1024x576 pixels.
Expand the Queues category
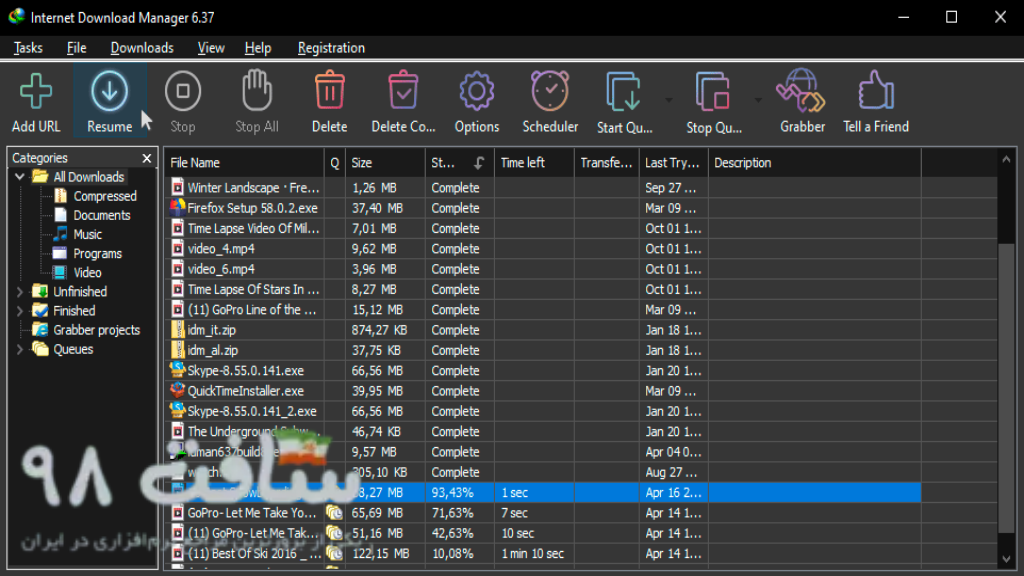coord(20,349)
